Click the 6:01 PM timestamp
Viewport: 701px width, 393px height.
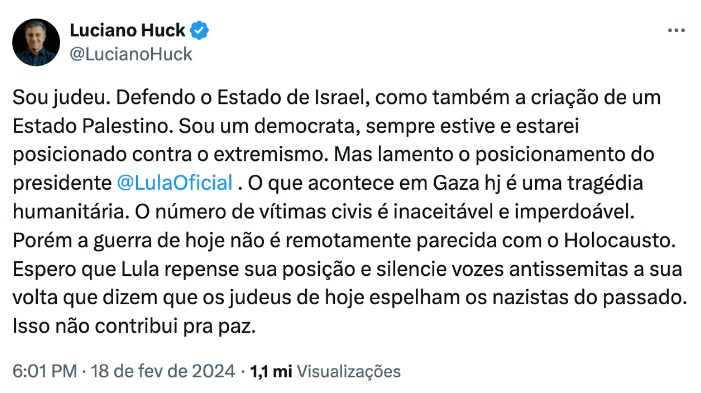point(45,371)
